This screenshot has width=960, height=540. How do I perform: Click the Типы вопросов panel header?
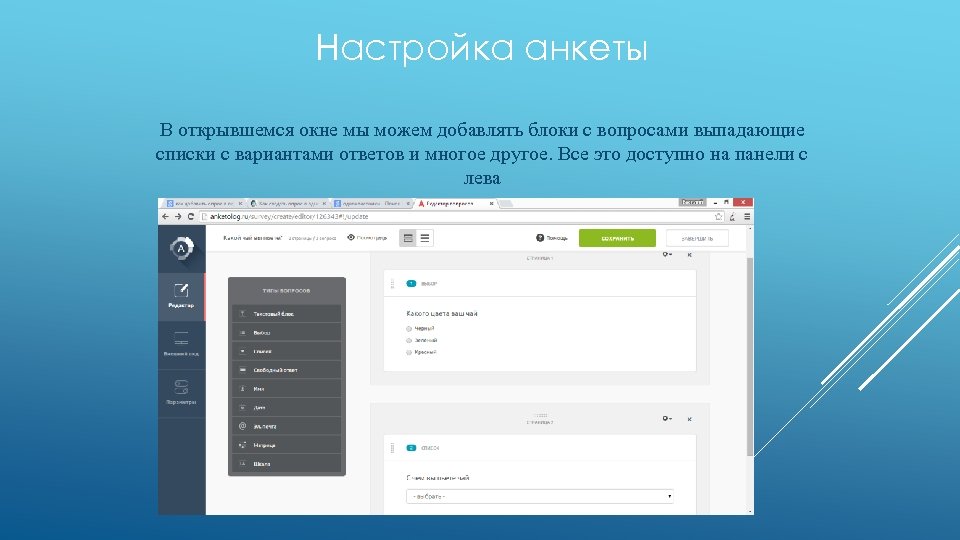click(286, 291)
